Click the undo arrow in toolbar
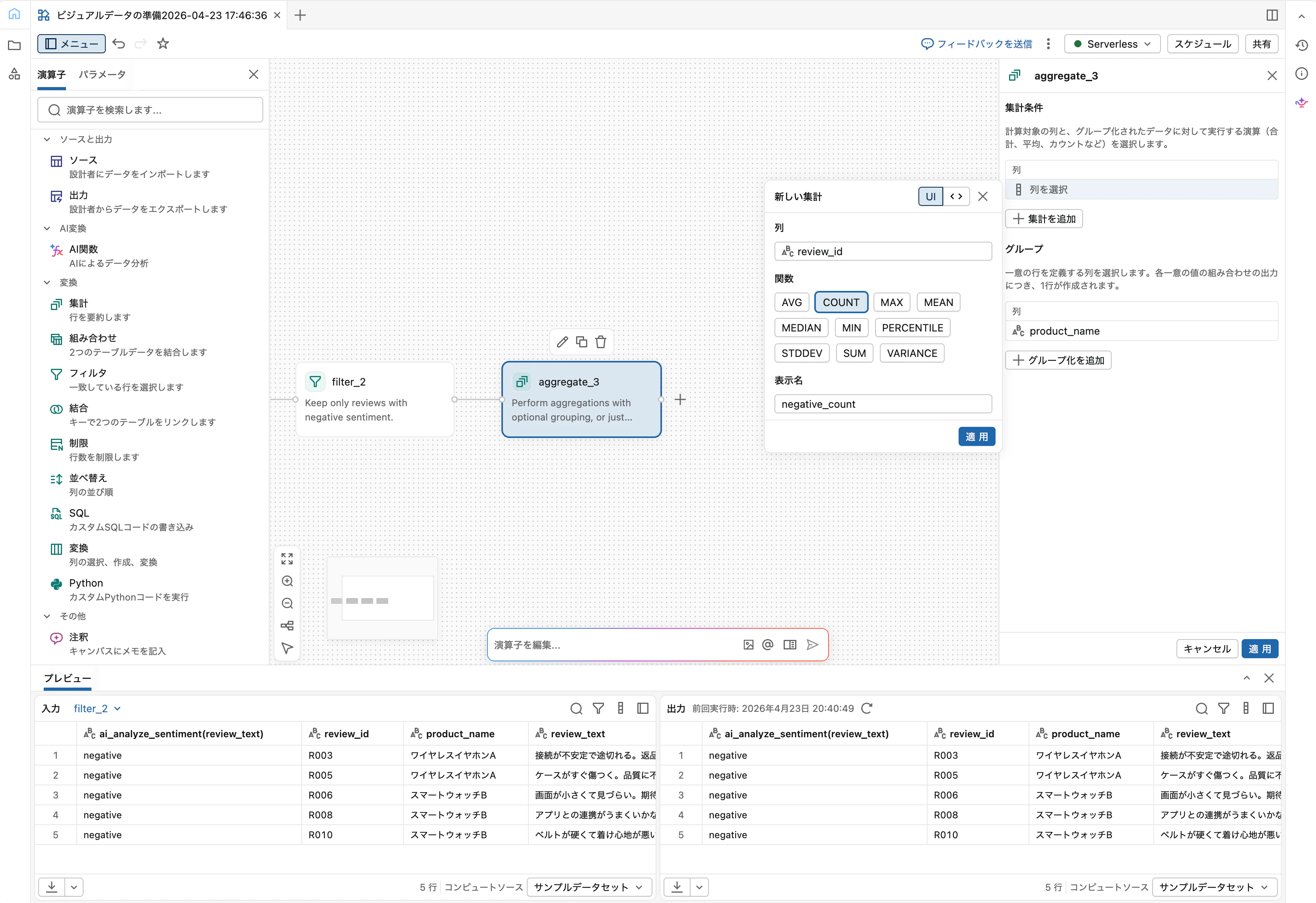 coord(118,44)
